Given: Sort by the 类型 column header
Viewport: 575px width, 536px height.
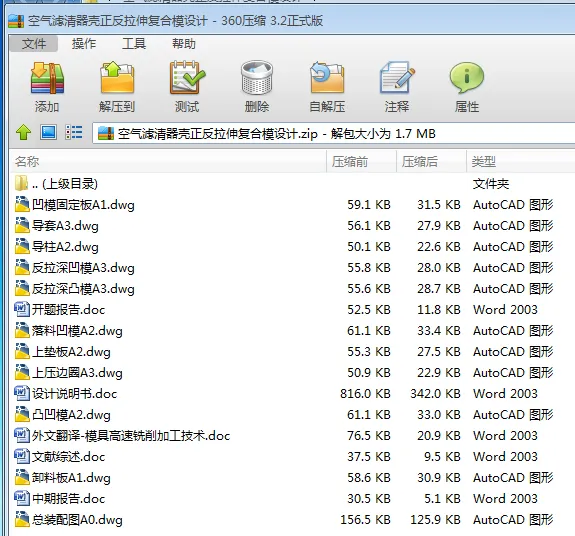Looking at the screenshot, I should [x=521, y=161].
